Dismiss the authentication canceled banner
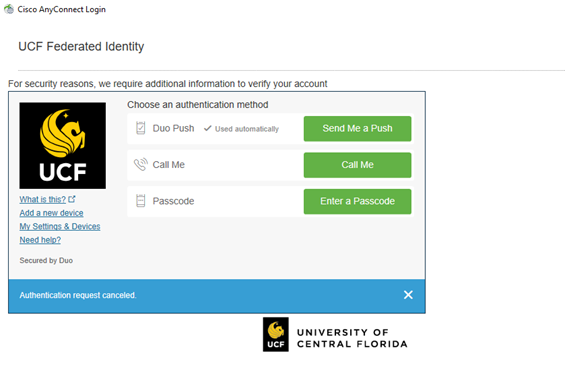 pyautogui.click(x=408, y=295)
